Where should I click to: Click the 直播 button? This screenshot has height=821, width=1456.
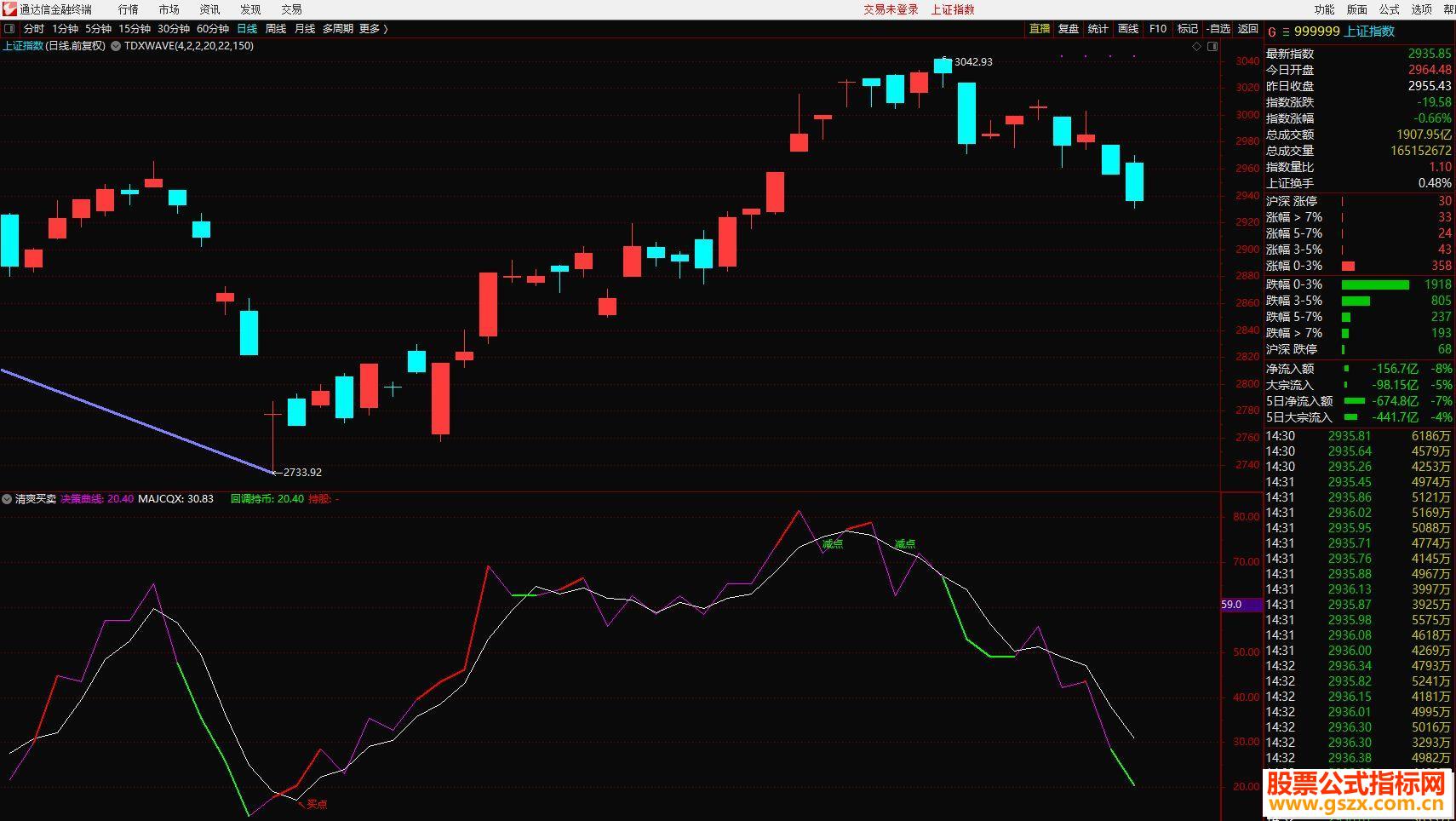coord(1040,29)
